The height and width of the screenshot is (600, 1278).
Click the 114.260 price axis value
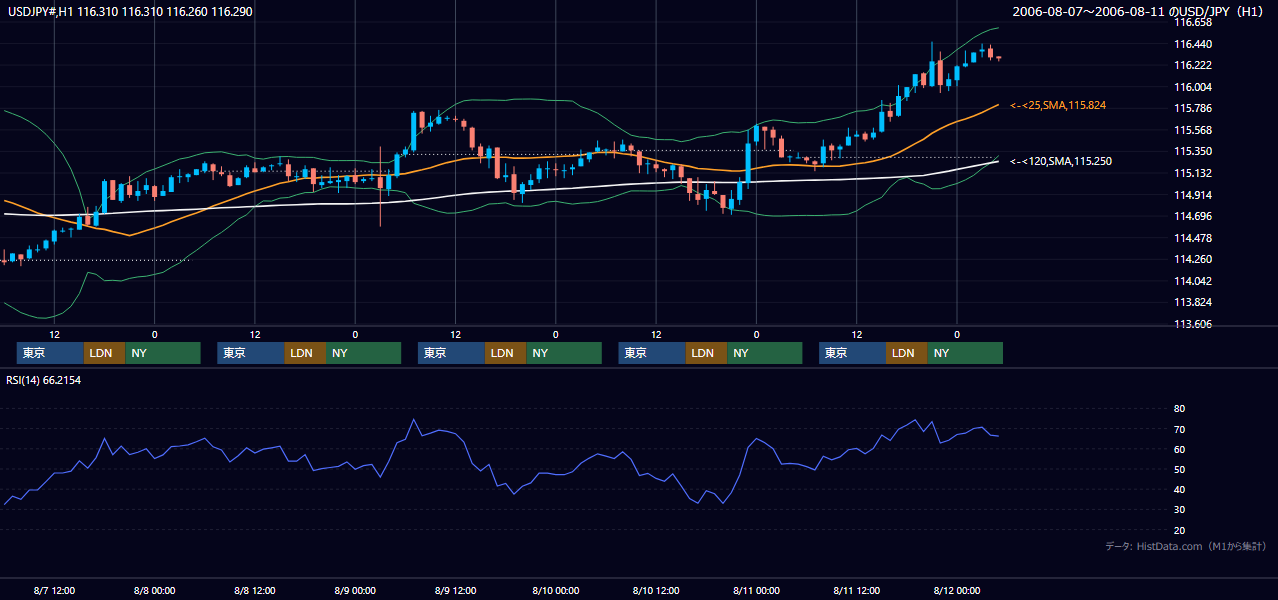coord(1193,260)
